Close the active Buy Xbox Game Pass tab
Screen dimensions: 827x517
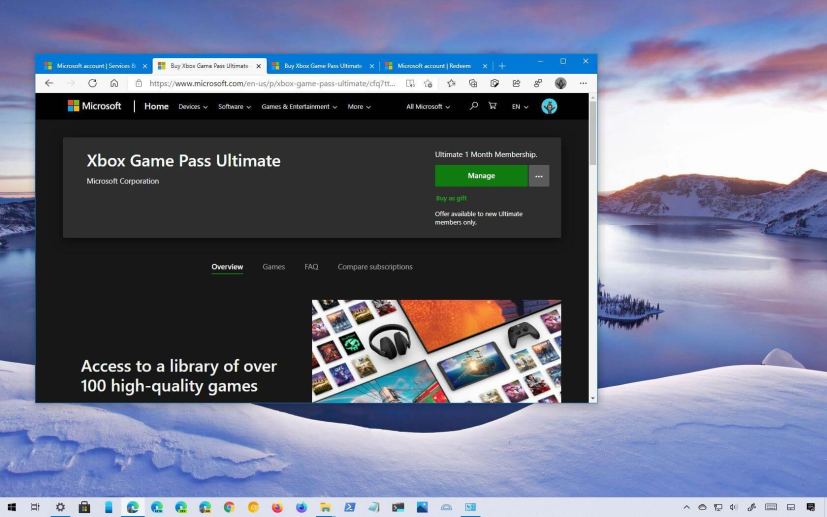[x=258, y=66]
